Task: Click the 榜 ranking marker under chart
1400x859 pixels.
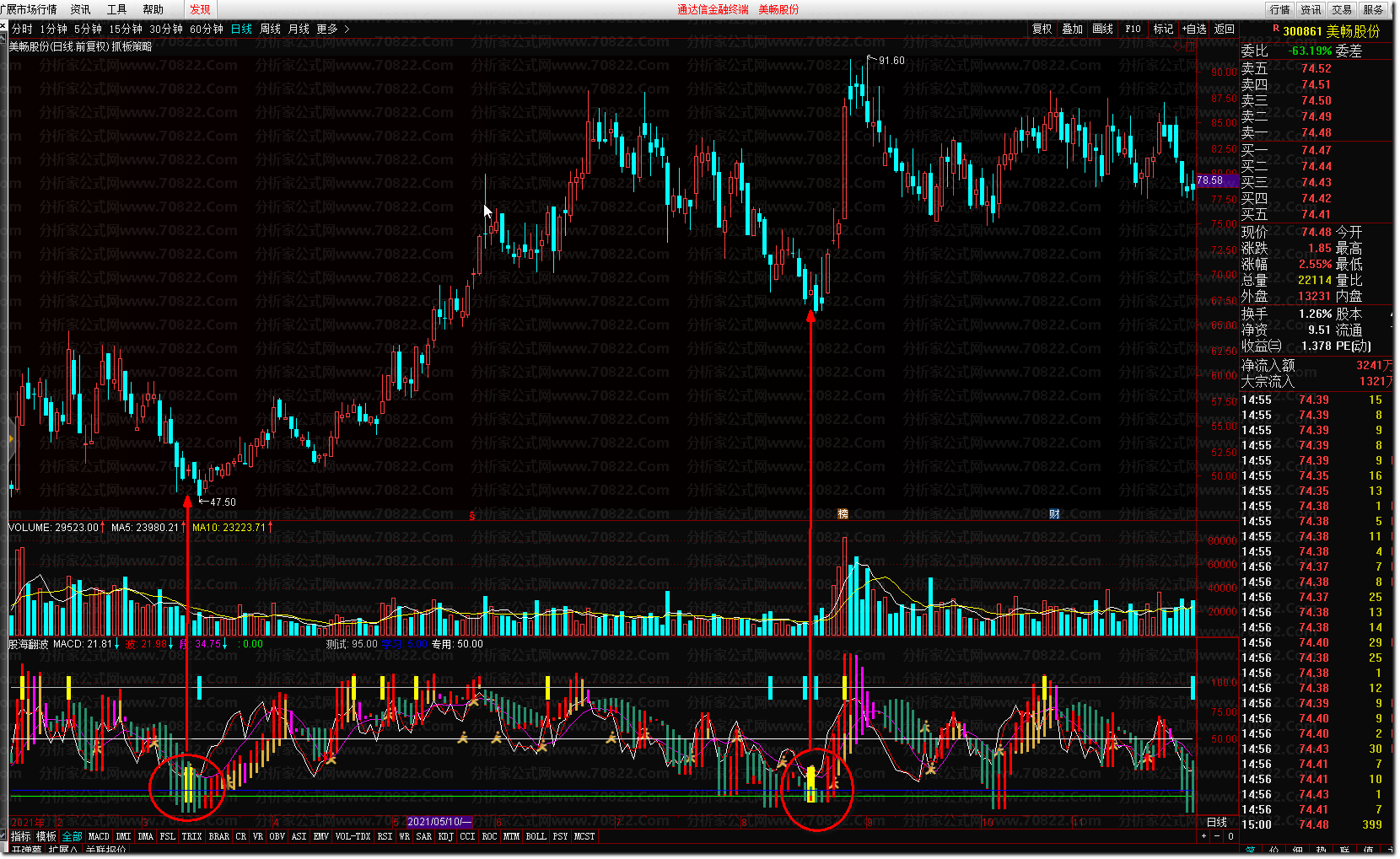Action: 843,514
